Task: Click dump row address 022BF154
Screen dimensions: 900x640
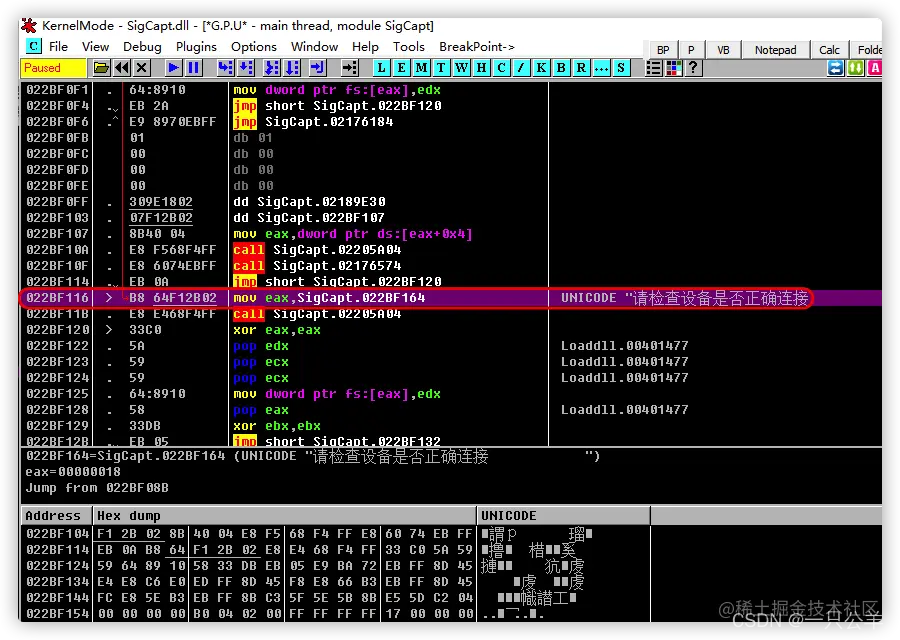Action: point(57,614)
